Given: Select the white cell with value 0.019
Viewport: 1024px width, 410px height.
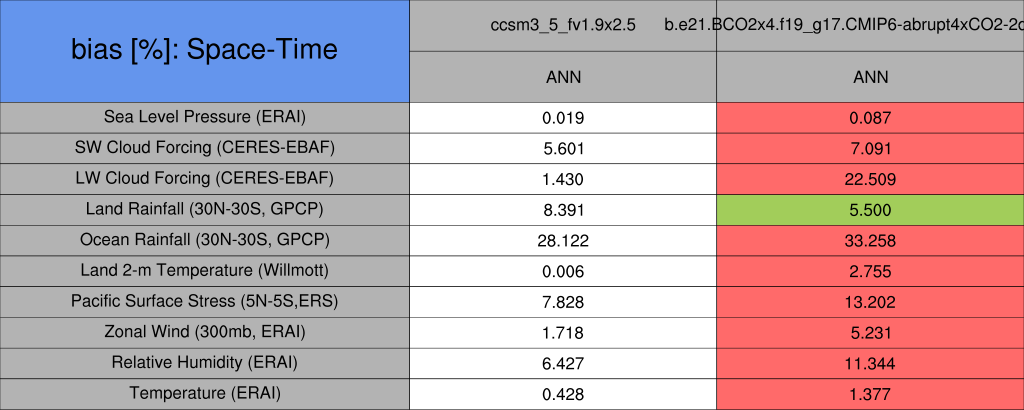Looking at the screenshot, I should point(563,117).
